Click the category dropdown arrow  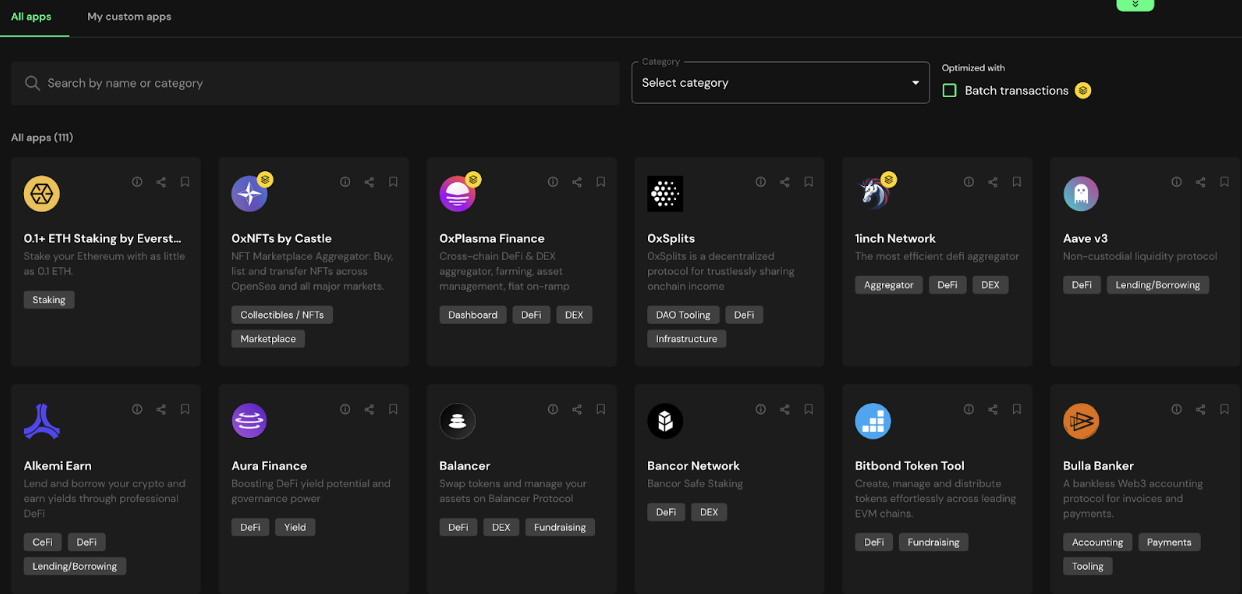[915, 83]
